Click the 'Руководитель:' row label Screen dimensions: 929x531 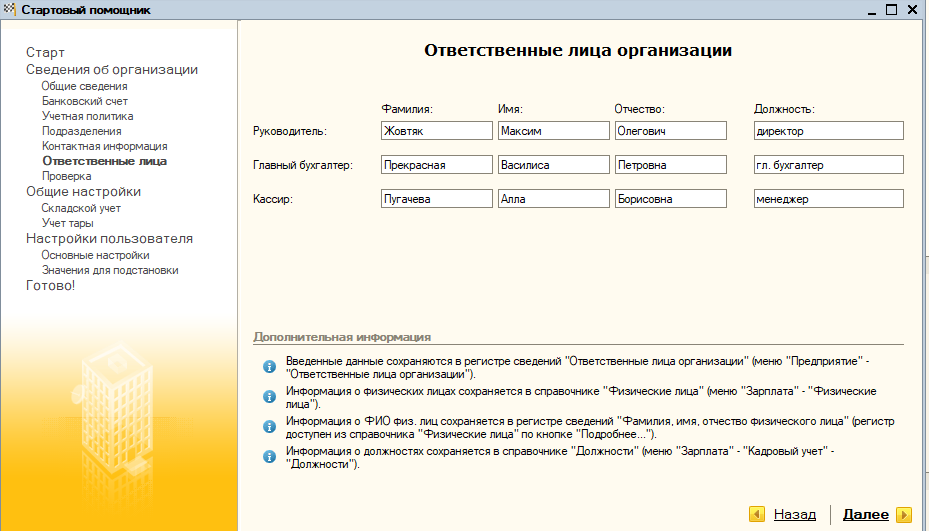290,131
